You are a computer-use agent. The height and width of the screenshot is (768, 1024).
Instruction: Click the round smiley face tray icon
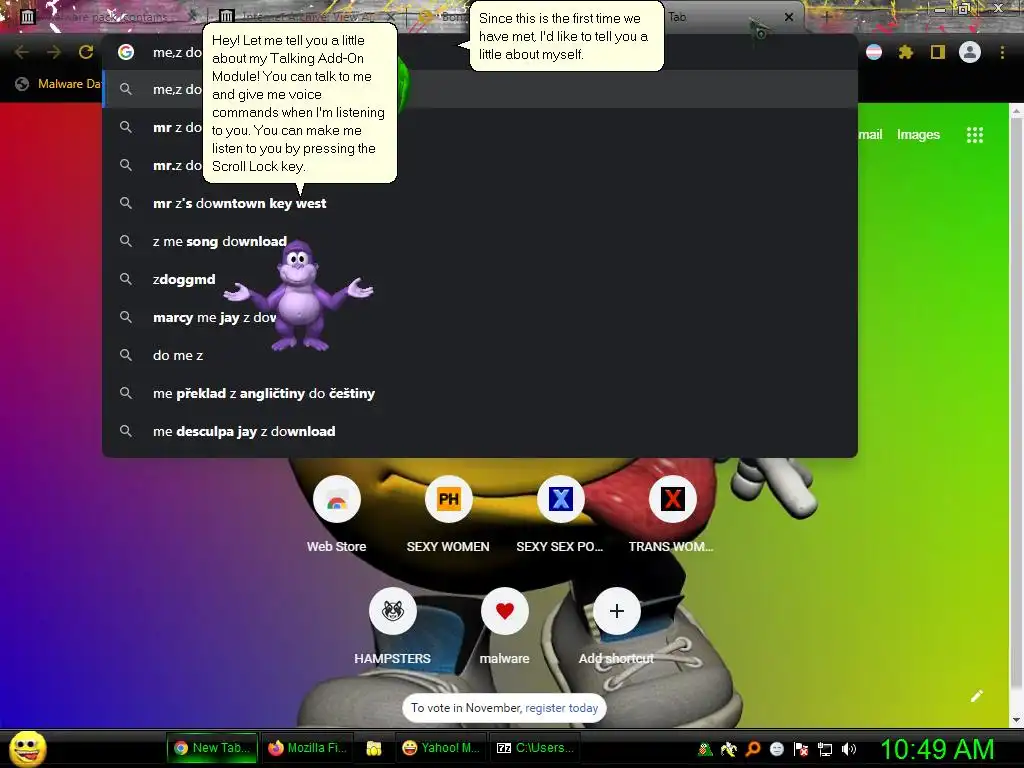pos(776,749)
